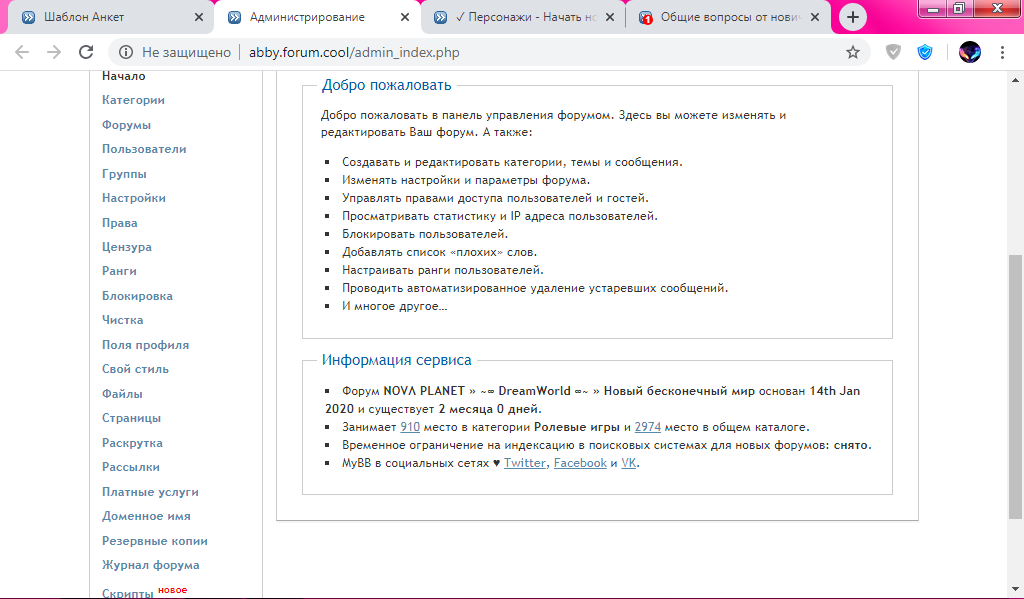The image size is (1024, 599).
Task: Close the Персонажи tab
Action: point(610,17)
